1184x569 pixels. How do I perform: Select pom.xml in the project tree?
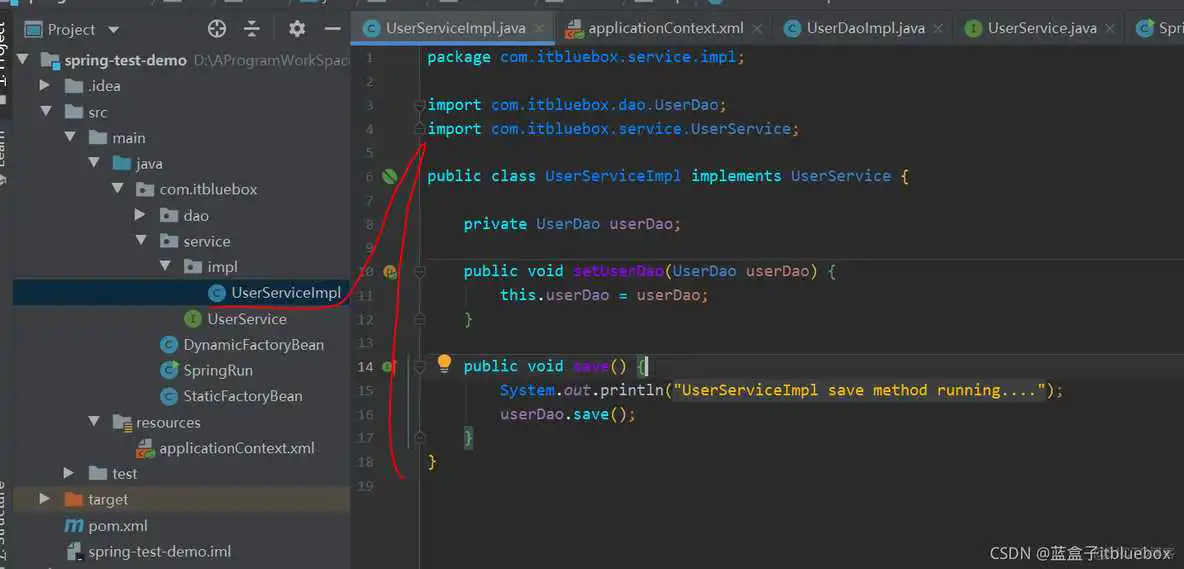pyautogui.click(x=117, y=525)
